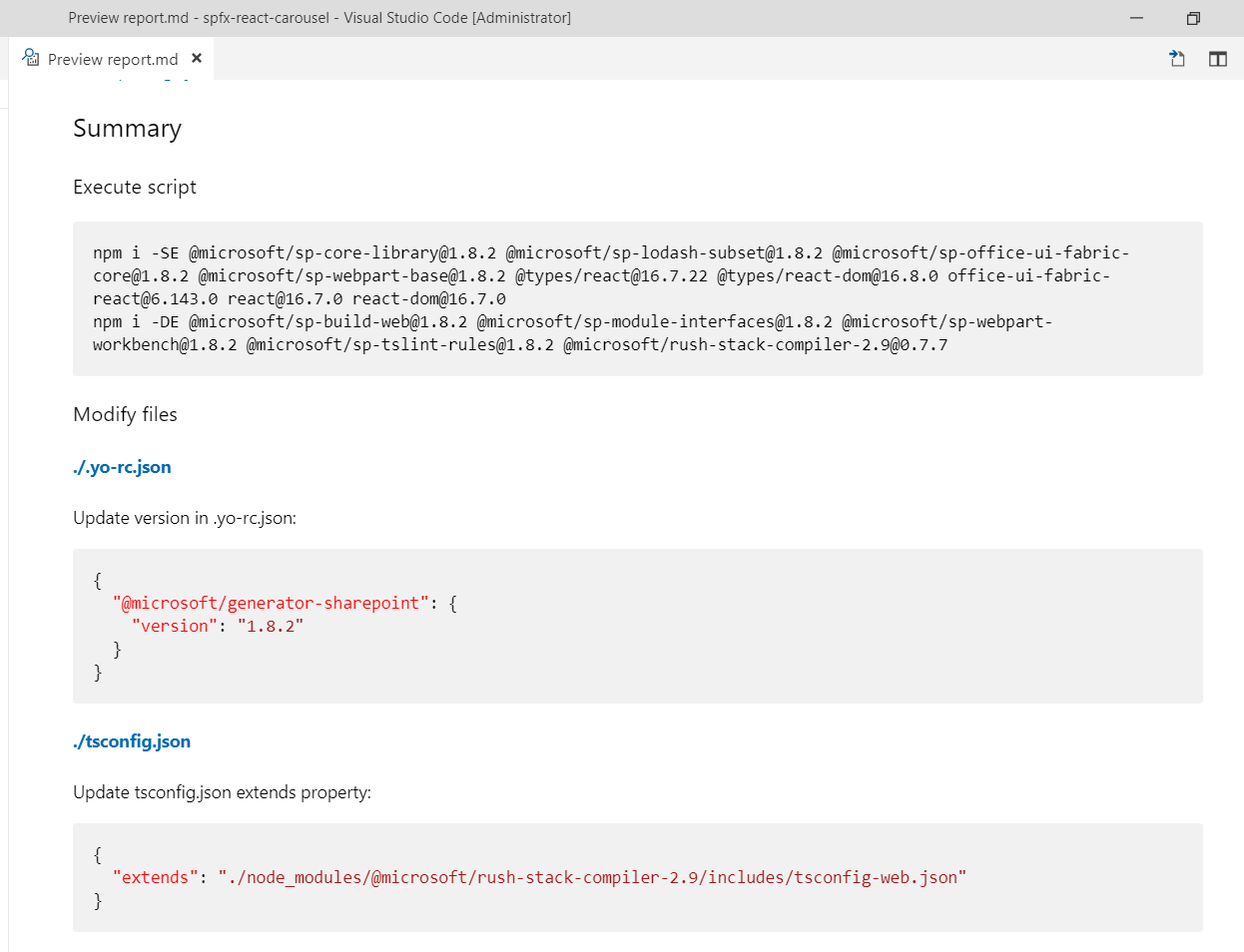Select the Preview report.md tab
The width and height of the screenshot is (1244, 952).
tap(113, 60)
